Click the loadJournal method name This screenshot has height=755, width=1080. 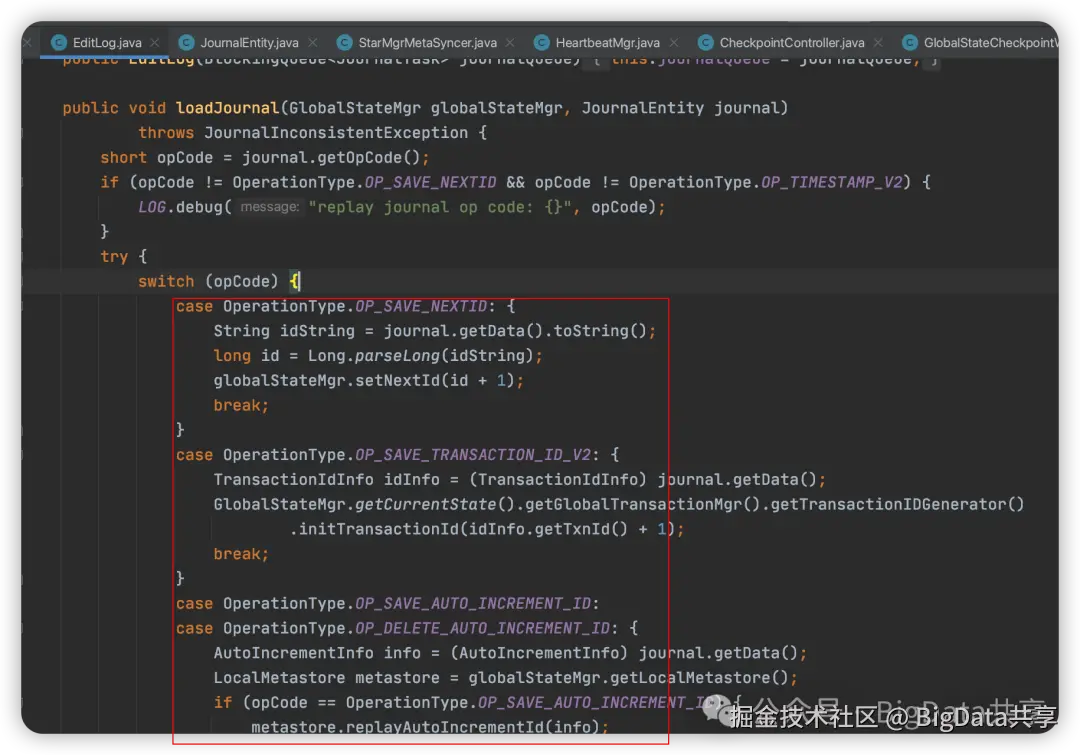(227, 108)
